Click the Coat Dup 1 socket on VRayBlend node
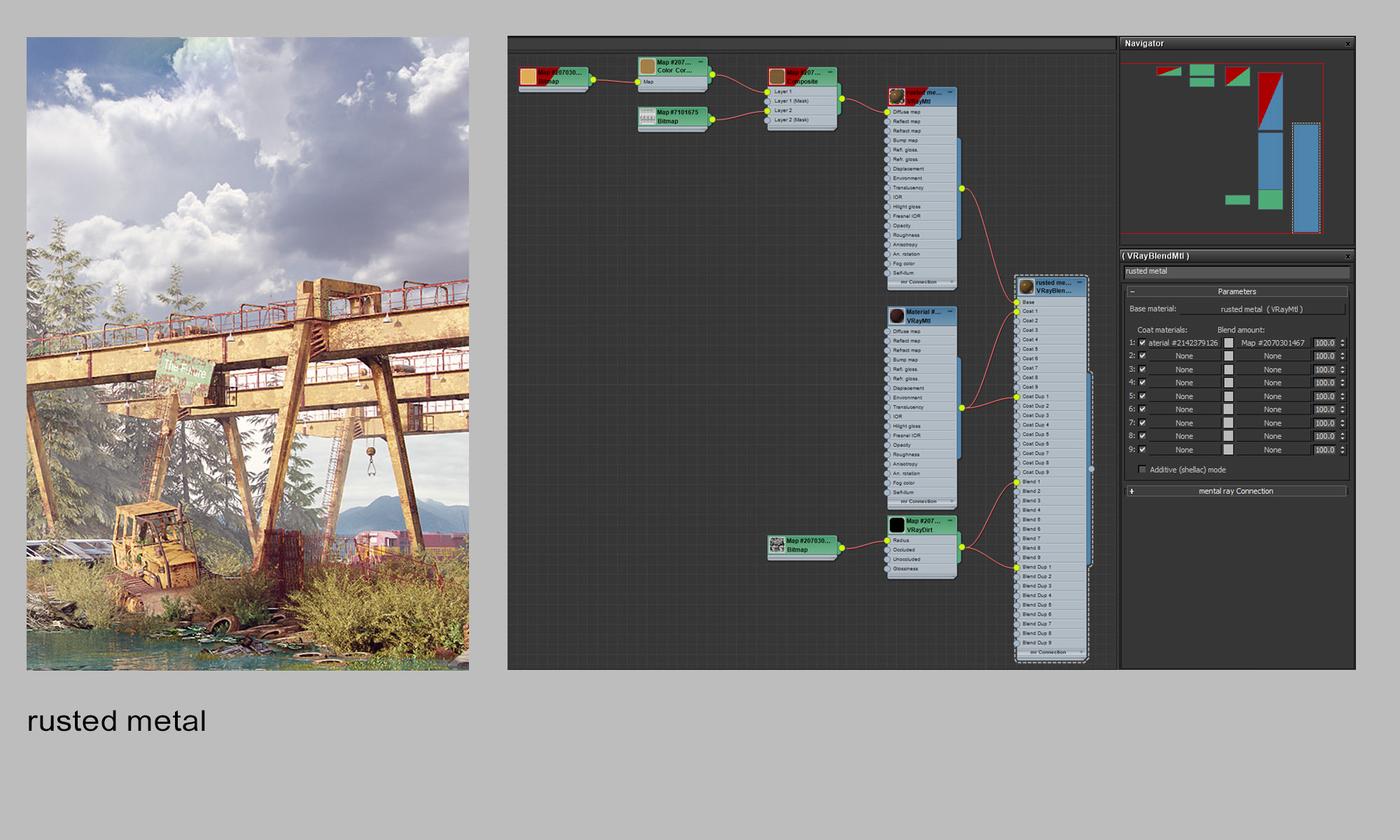 [x=1016, y=397]
